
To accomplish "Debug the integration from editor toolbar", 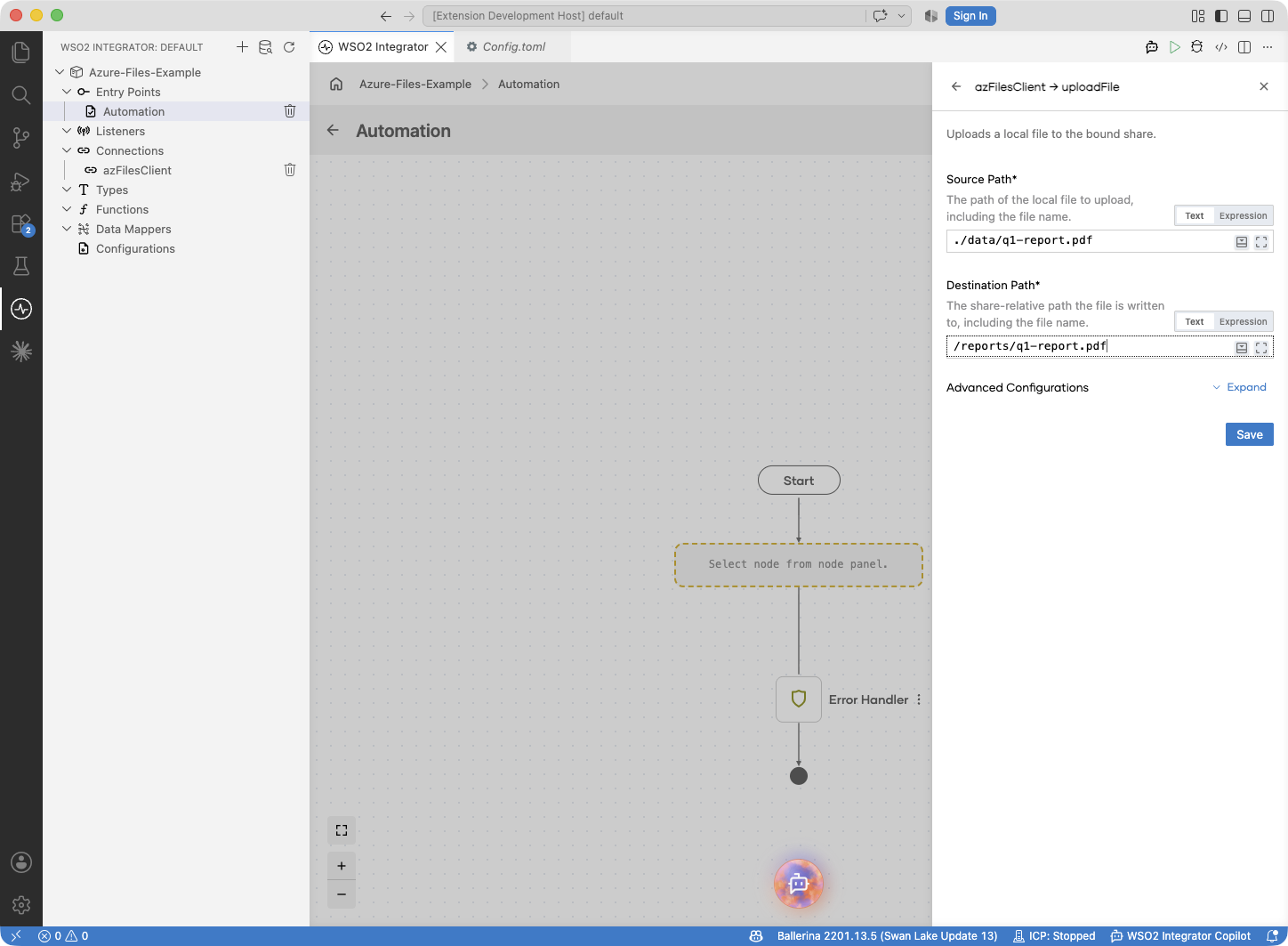I will click(1197, 47).
